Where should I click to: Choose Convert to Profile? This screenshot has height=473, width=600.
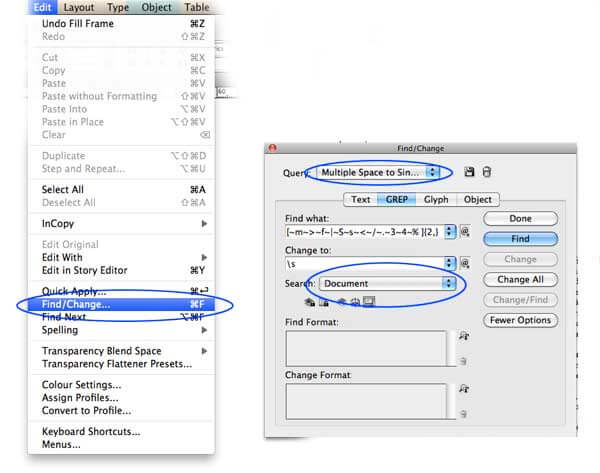point(122,410)
